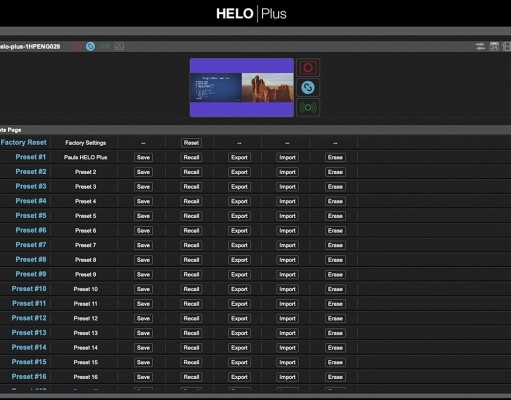Screen dimensions: 511x400
Task: Click the small preview icon in header bar
Action: (x=119, y=46)
